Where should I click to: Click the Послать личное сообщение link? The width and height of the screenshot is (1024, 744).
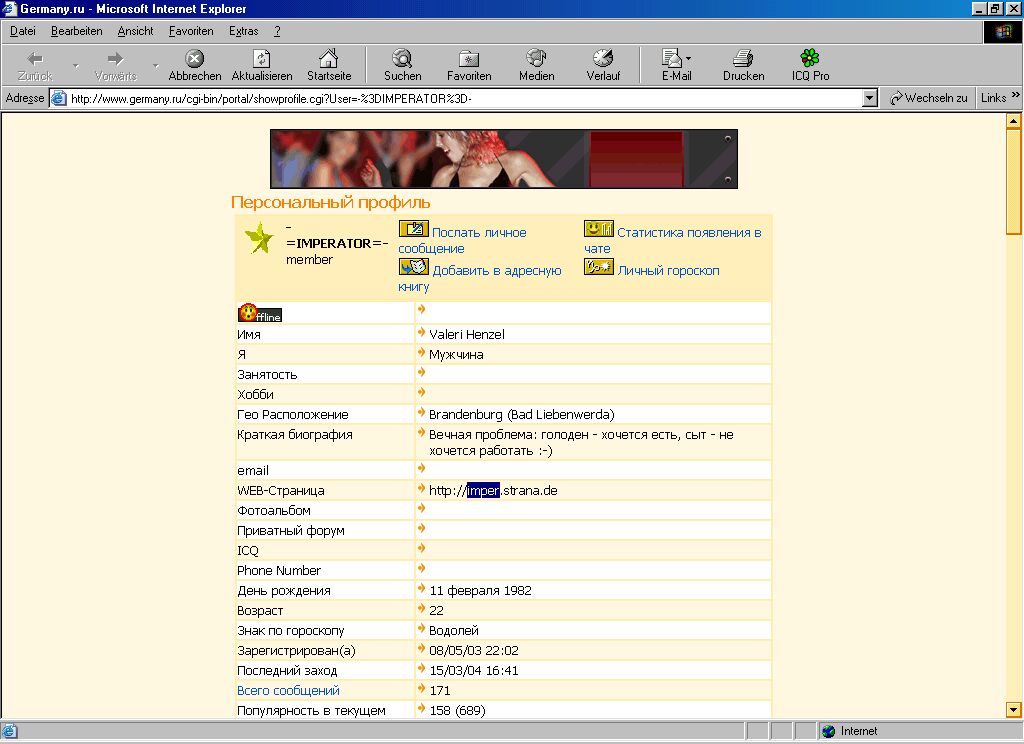[x=478, y=233]
